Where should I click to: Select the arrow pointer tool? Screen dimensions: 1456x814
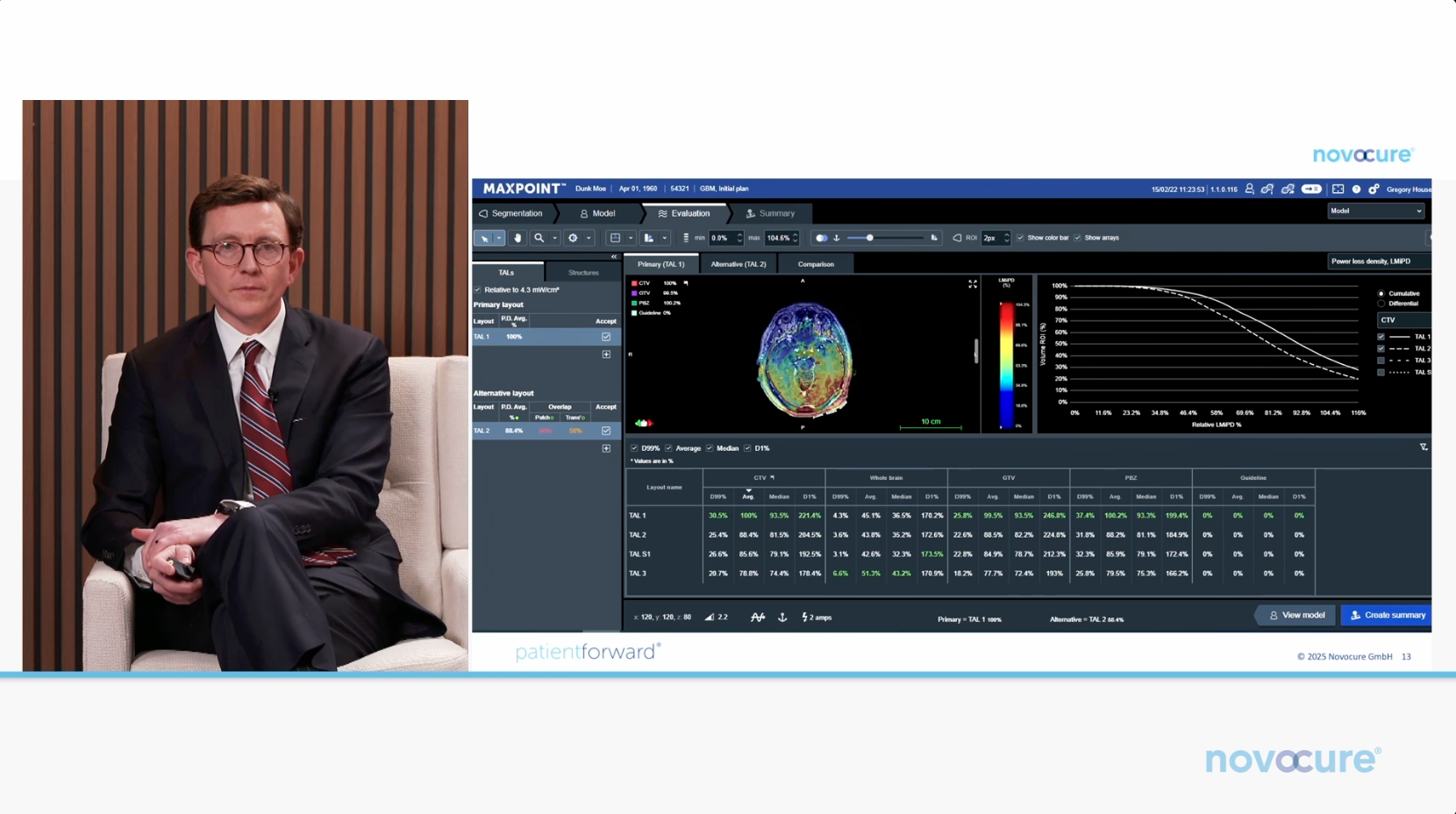pos(484,238)
